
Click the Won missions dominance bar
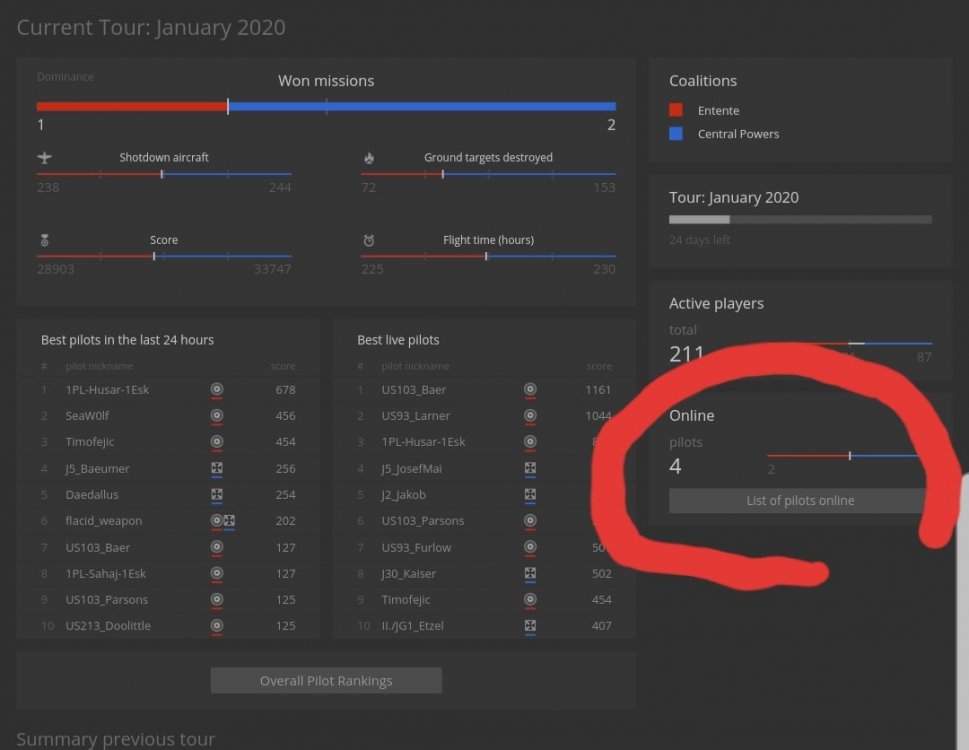326,106
